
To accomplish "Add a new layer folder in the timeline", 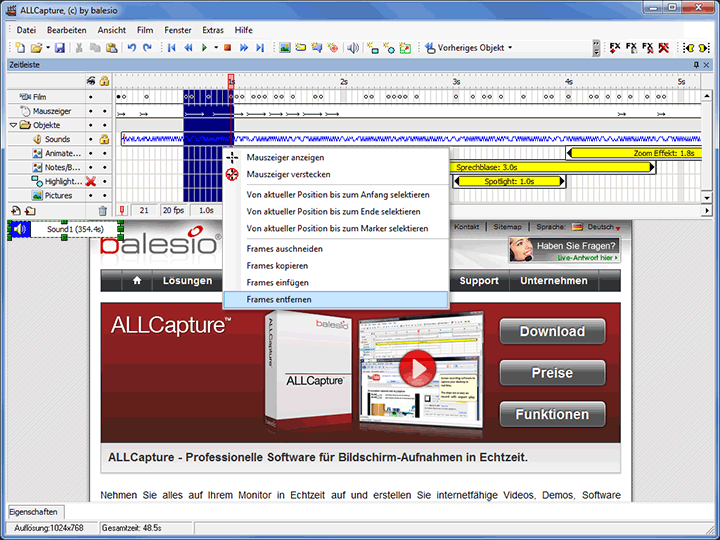I will click(30, 211).
